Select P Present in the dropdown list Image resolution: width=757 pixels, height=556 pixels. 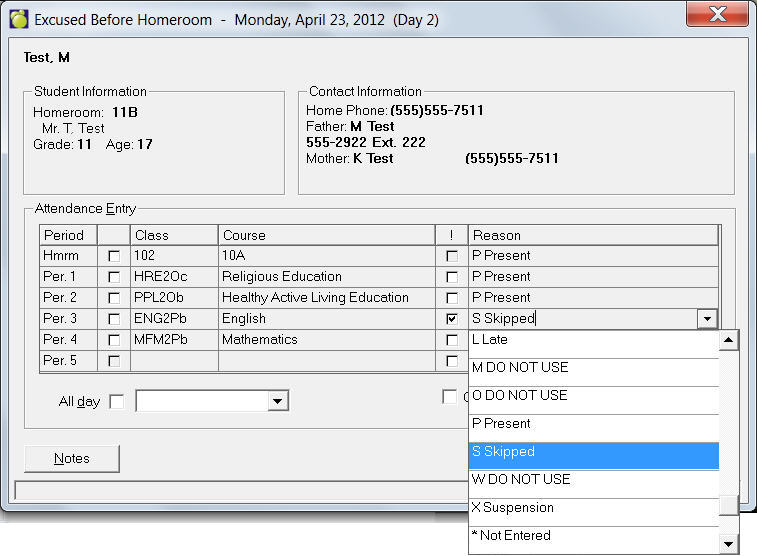[x=593, y=424]
